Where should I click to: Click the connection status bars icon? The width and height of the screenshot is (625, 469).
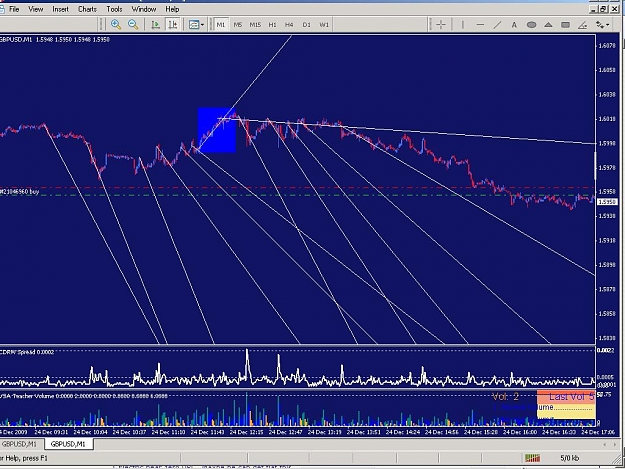(x=532, y=458)
